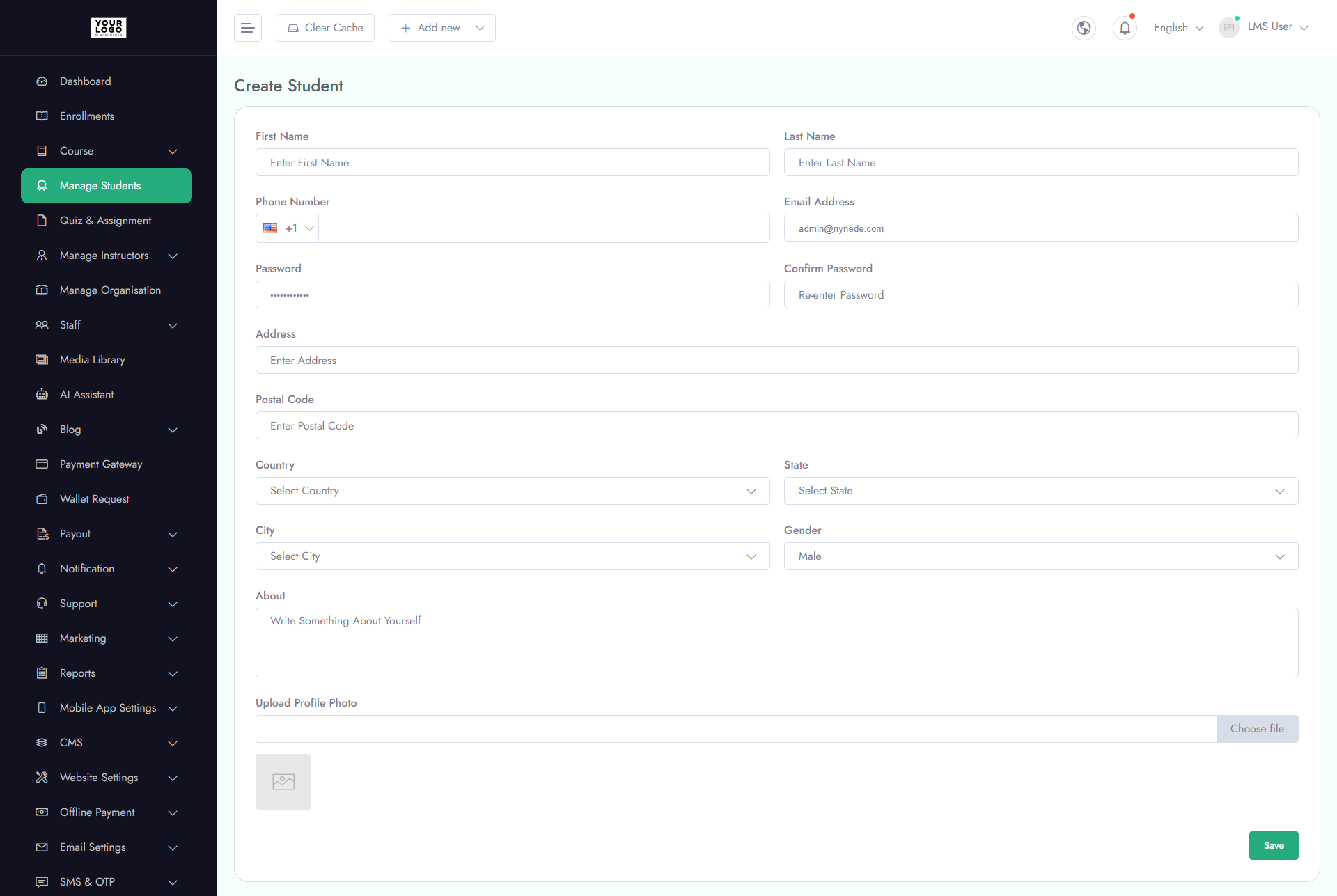Click the Media Library icon

pos(42,360)
